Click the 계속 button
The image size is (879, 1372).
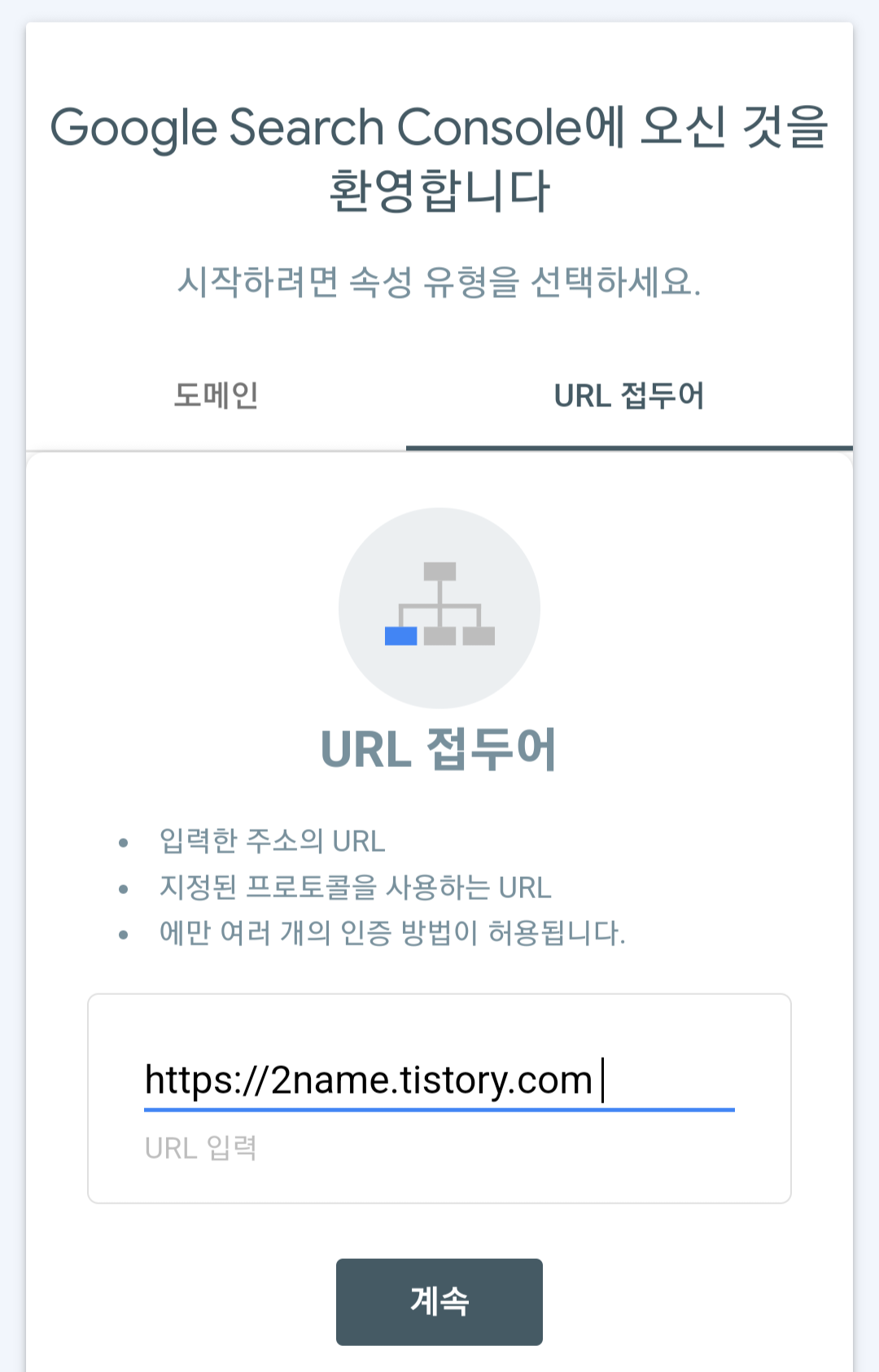pyautogui.click(x=439, y=1301)
